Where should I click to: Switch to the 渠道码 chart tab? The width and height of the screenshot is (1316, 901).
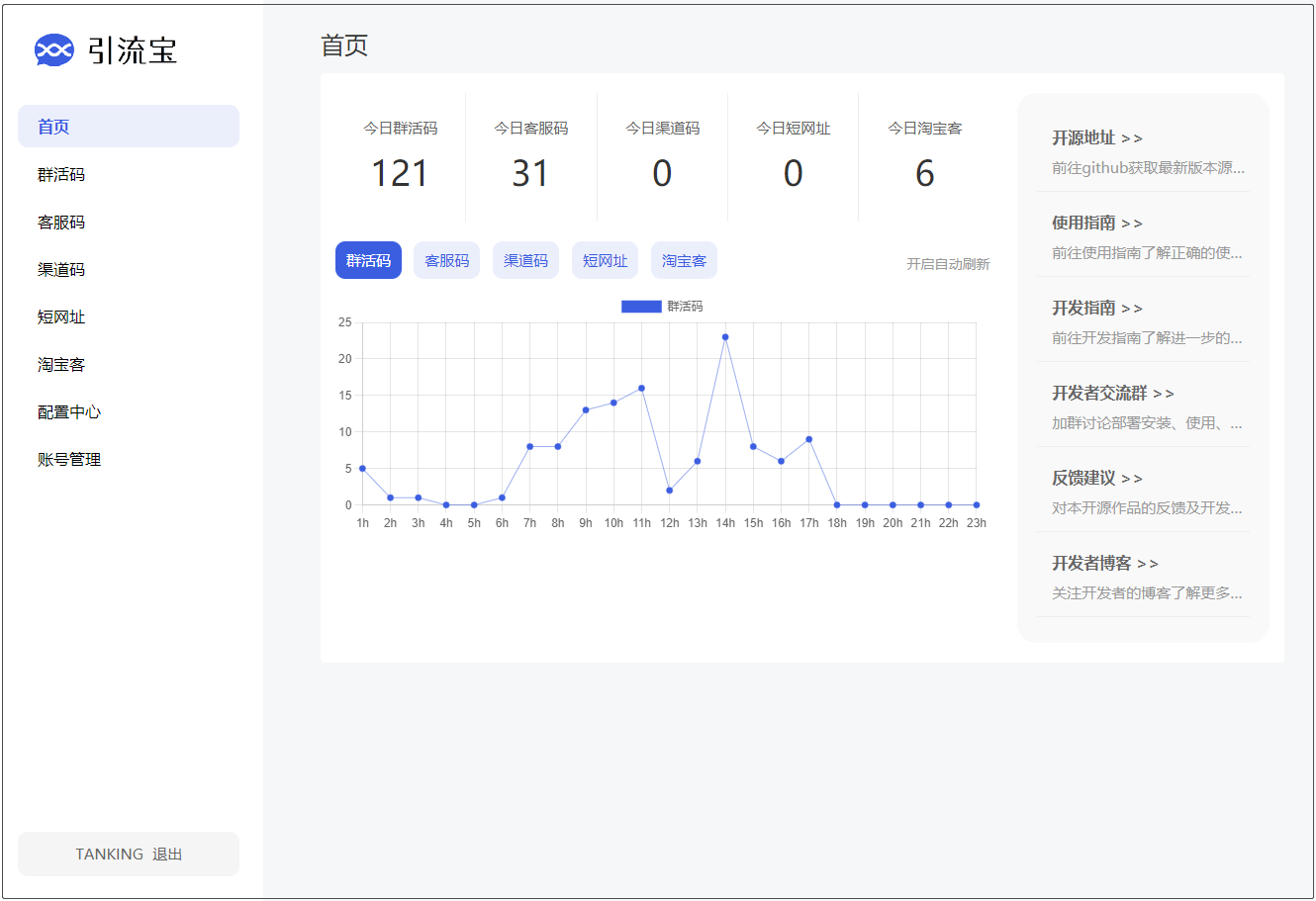coord(525,259)
